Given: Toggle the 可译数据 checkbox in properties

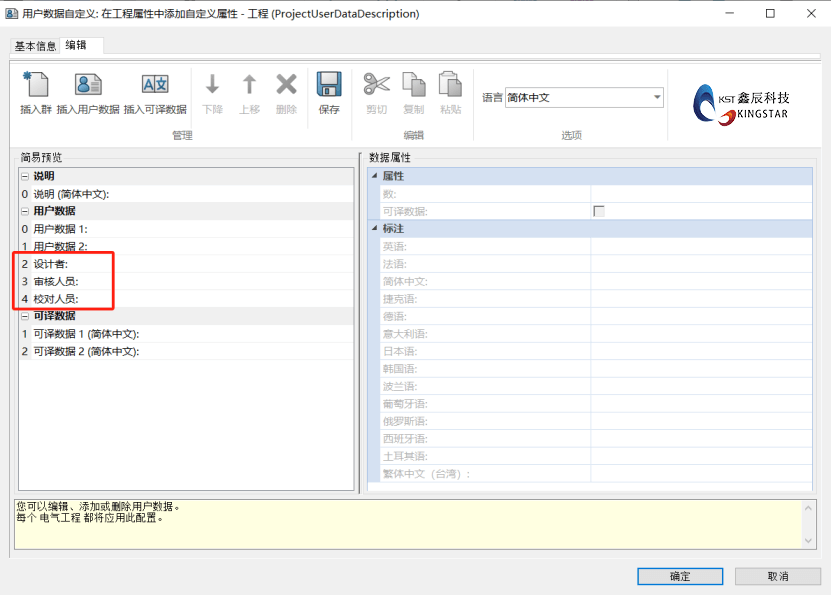Looking at the screenshot, I should pyautogui.click(x=599, y=211).
